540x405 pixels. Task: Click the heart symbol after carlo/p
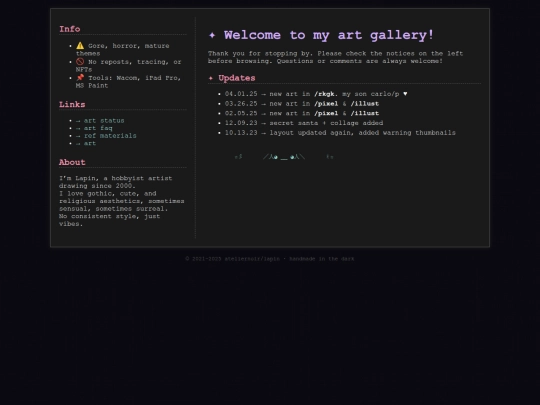pos(405,94)
